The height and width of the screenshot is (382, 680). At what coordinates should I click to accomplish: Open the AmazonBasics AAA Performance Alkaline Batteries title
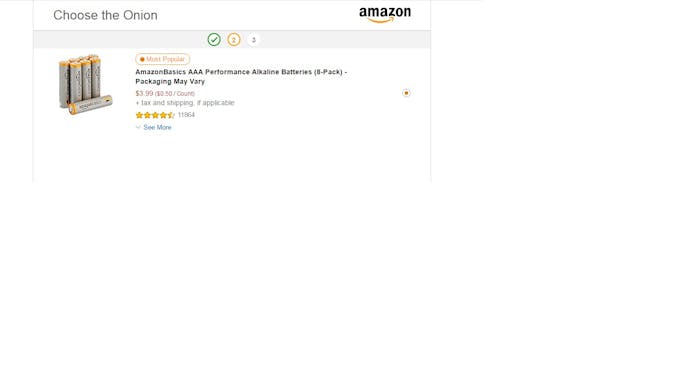pyautogui.click(x=241, y=77)
